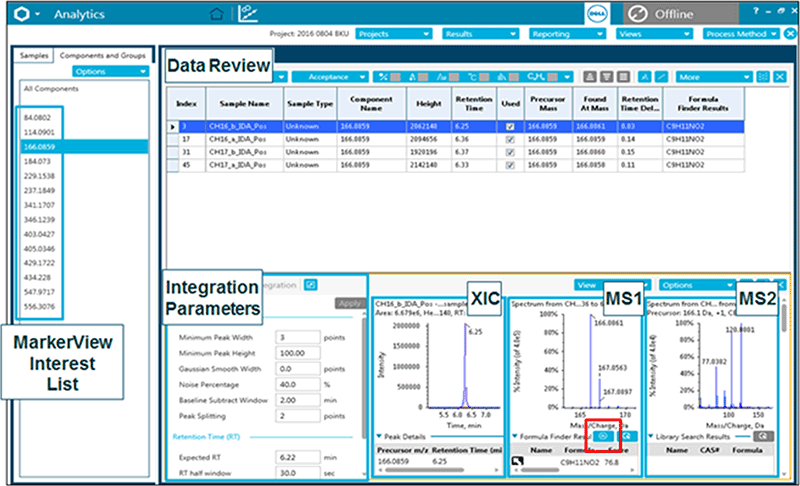The image size is (800, 486).
Task: Open the More dropdown
Action: point(714,77)
